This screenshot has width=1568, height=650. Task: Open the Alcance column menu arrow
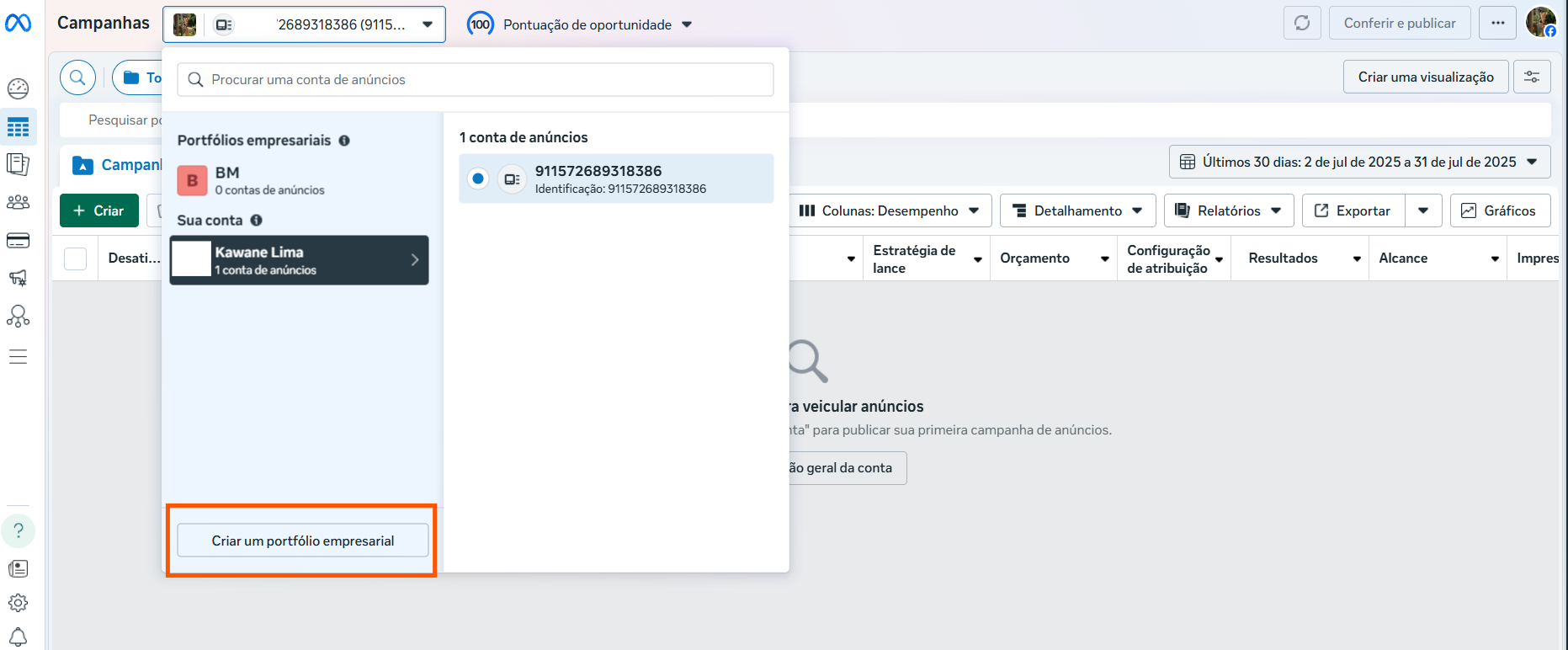click(1495, 259)
